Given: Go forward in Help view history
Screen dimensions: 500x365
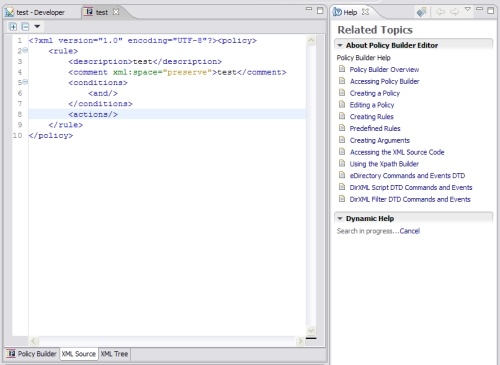Looking at the screenshot, I should (x=454, y=12).
